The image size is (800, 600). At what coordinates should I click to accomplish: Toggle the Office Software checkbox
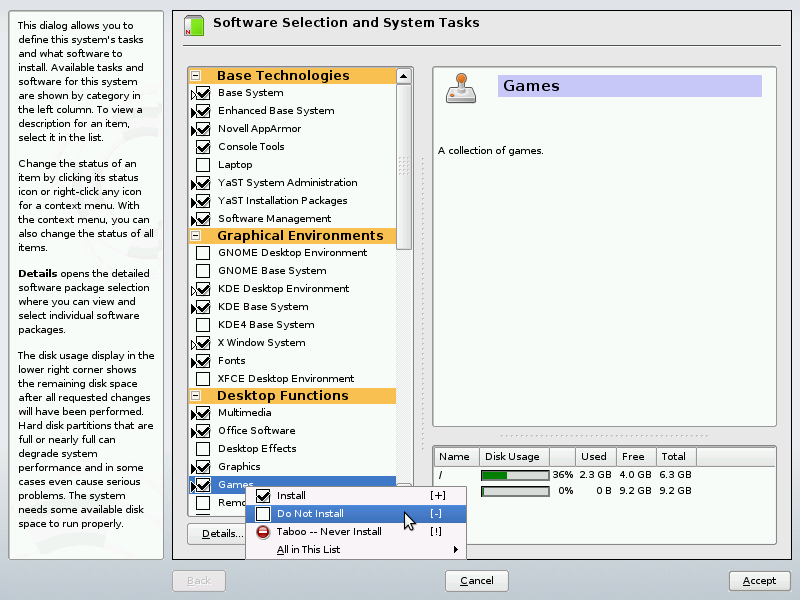tap(203, 431)
